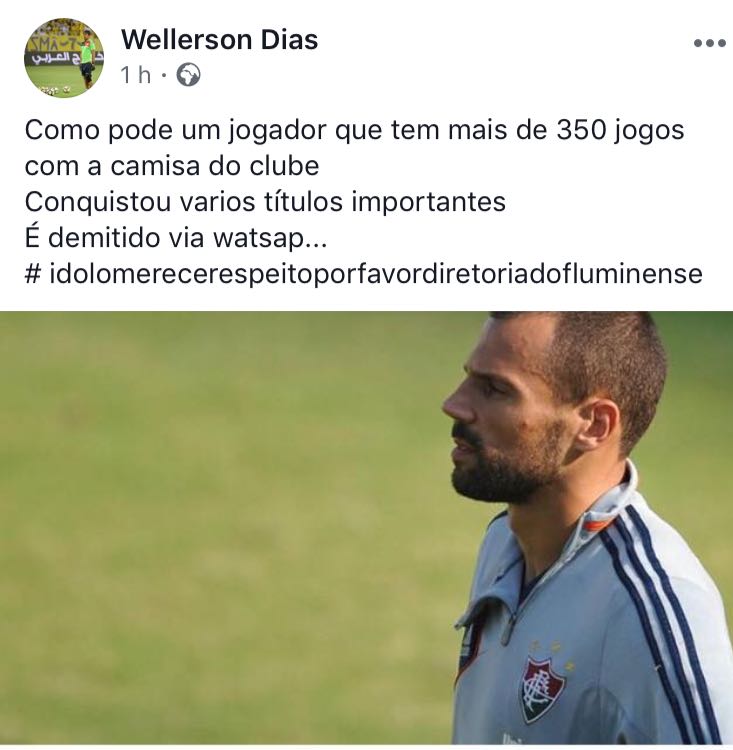Click the line "É demitido via watsap..."
The image size is (733, 750).
[176, 238]
